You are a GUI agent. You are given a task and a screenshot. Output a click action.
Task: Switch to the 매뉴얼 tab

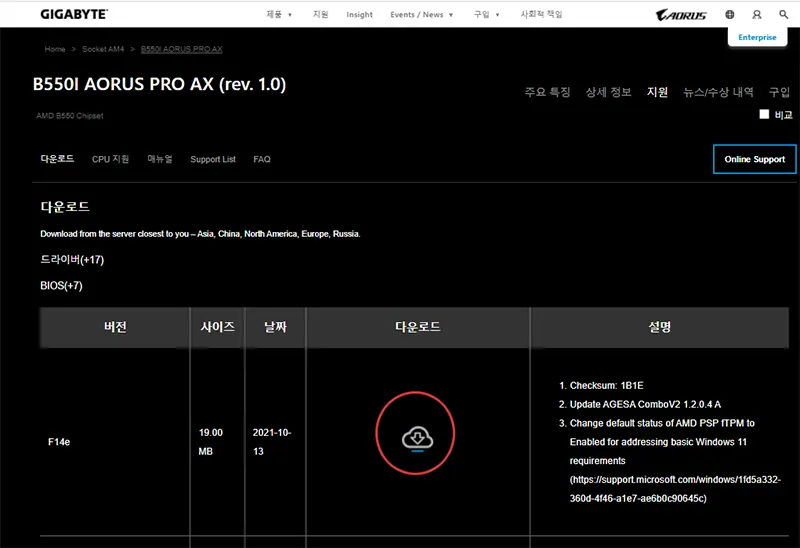160,159
